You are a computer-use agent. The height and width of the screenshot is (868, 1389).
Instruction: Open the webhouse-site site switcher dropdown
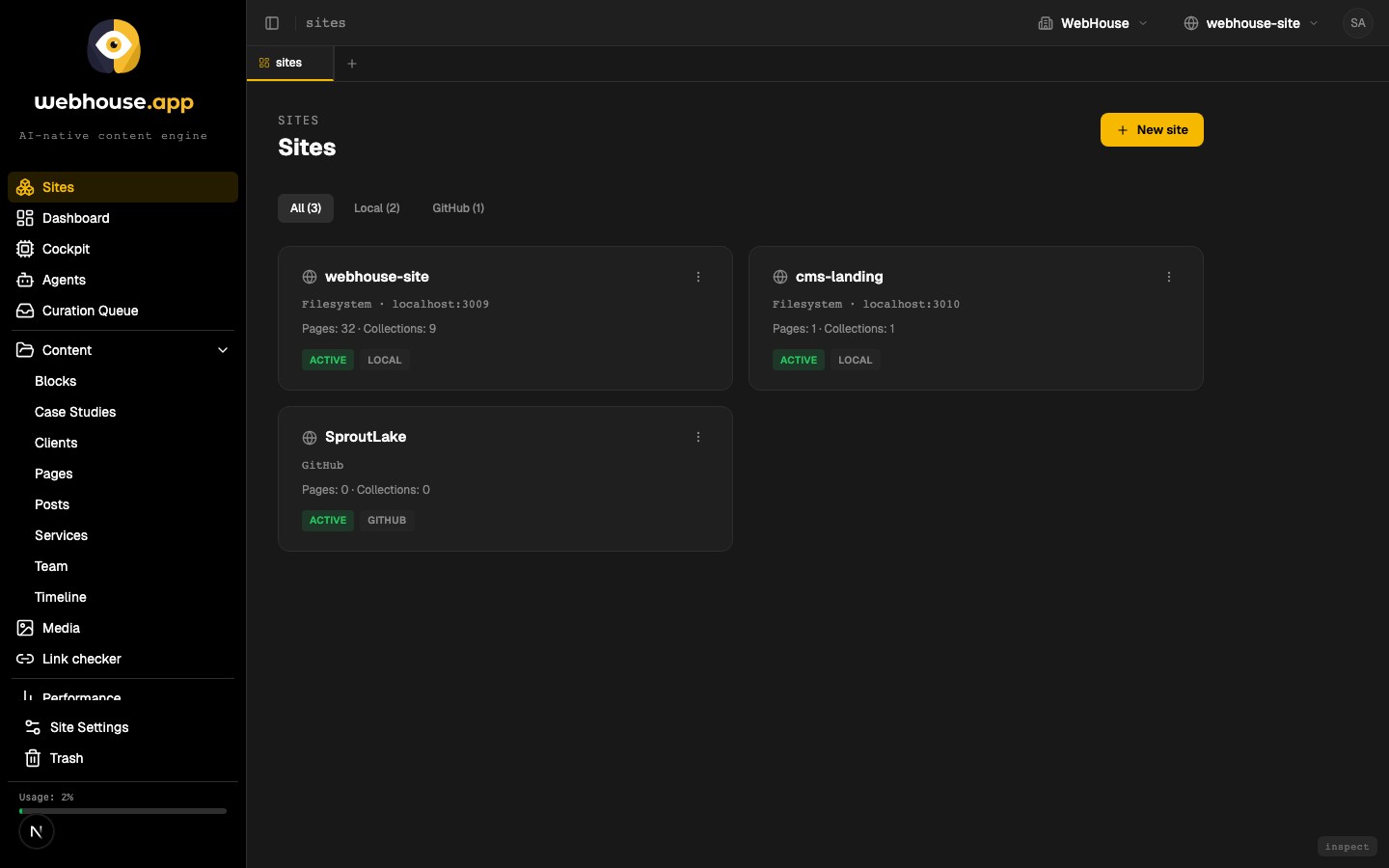pos(1251,23)
